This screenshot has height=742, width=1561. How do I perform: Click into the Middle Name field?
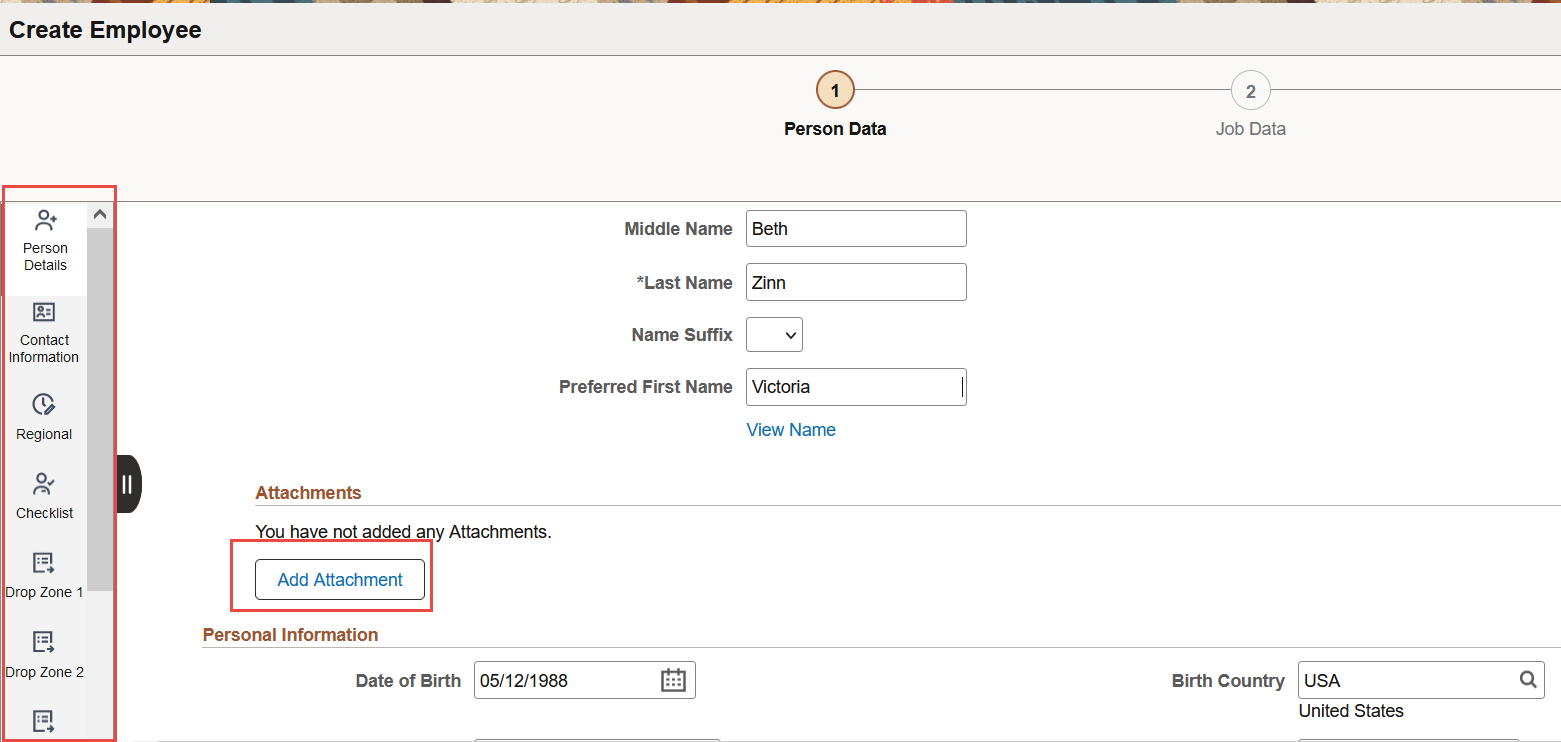coord(856,229)
